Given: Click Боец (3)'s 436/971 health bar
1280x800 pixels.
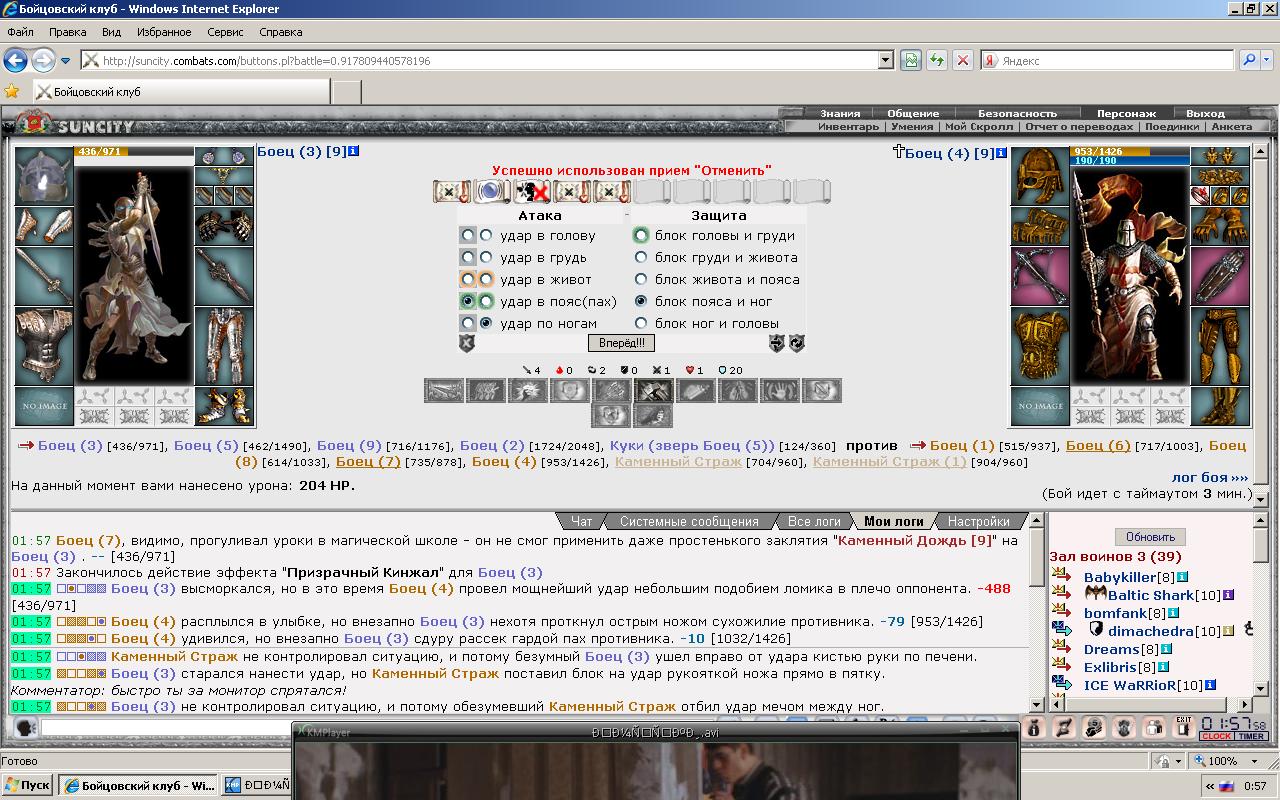Looking at the screenshot, I should (133, 151).
